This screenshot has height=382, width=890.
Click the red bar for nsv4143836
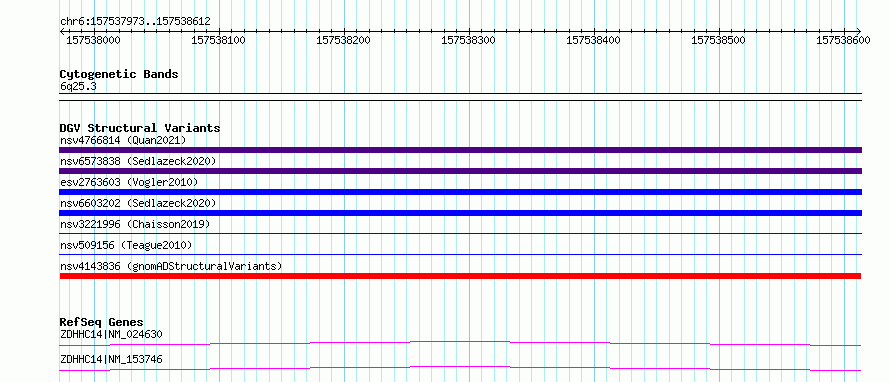pos(460,276)
